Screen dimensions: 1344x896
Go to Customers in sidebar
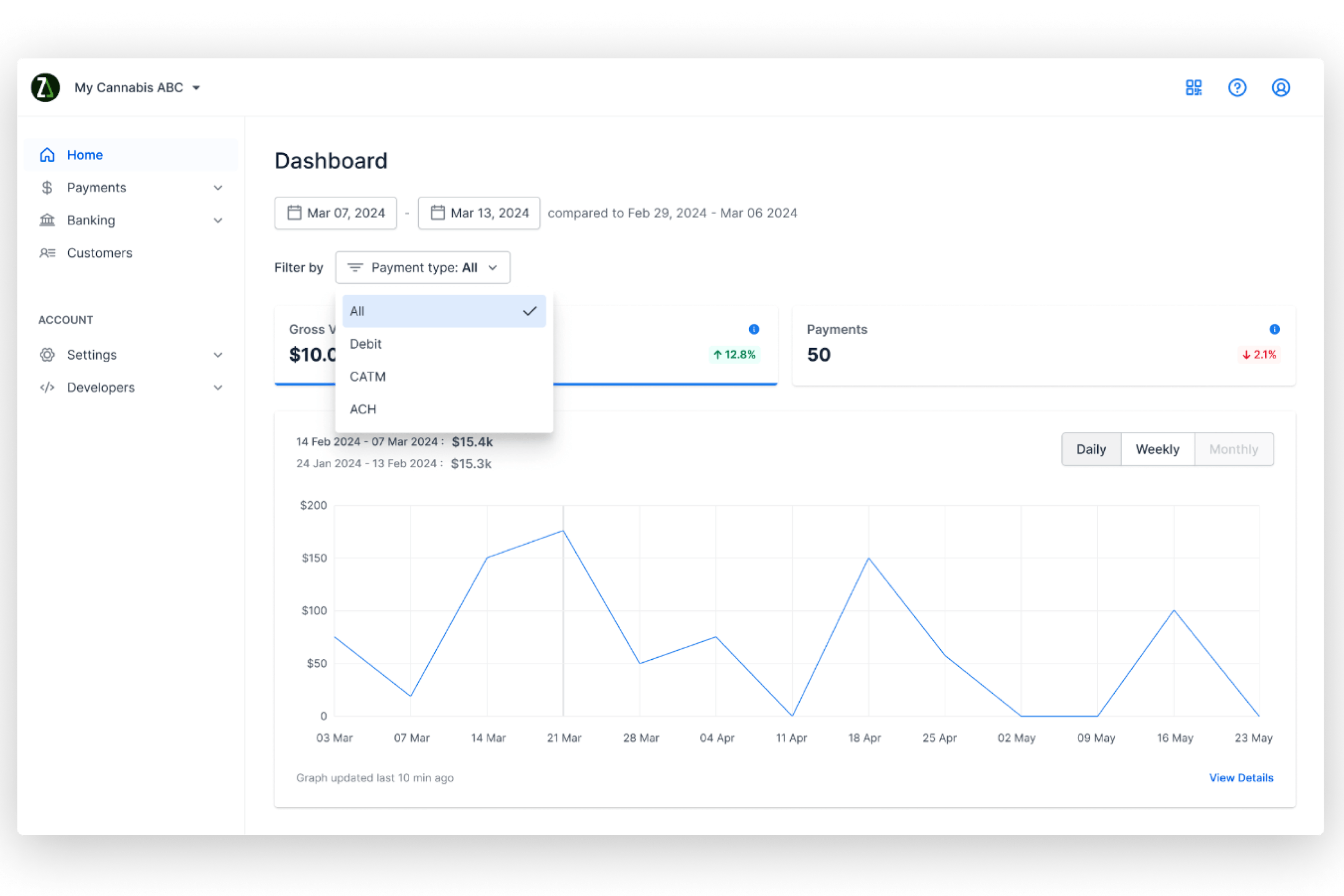point(99,253)
